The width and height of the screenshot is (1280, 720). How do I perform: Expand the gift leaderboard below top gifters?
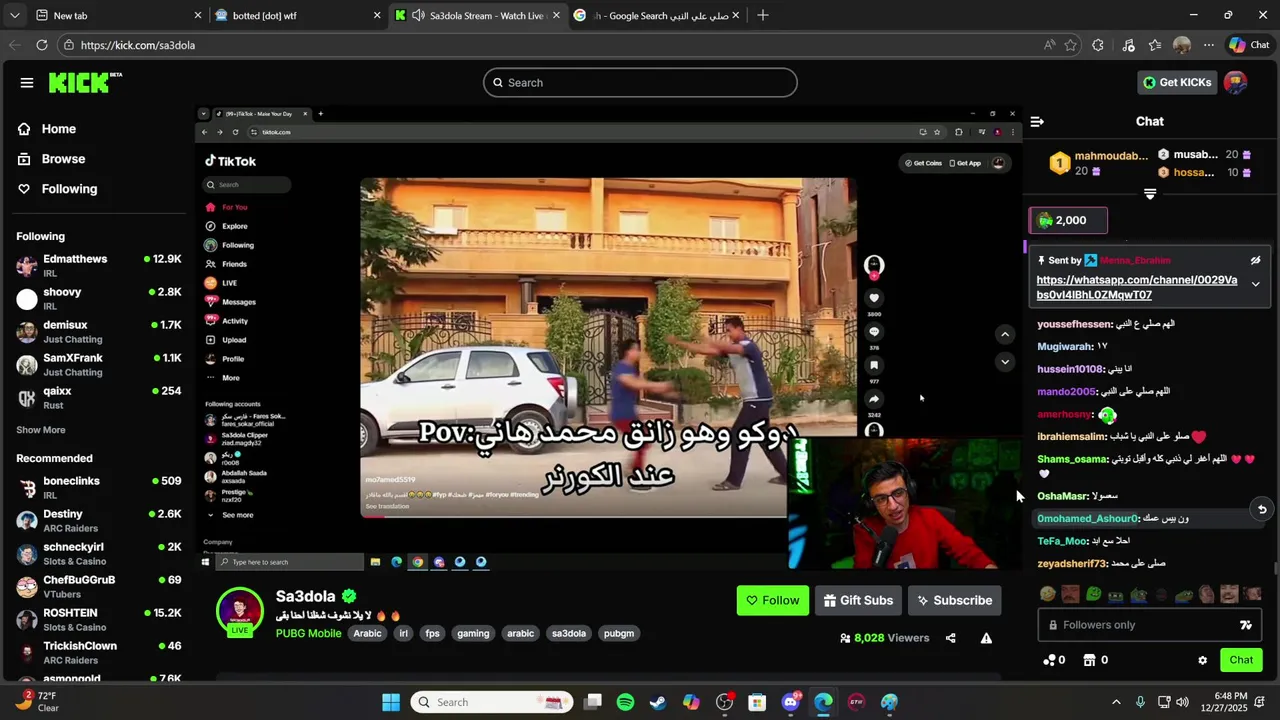(x=1150, y=194)
